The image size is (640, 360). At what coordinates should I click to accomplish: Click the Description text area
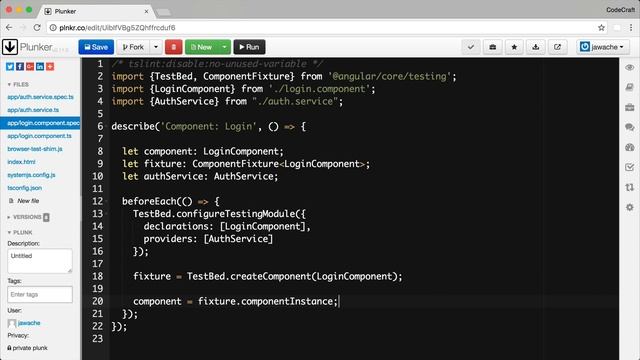(x=40, y=261)
